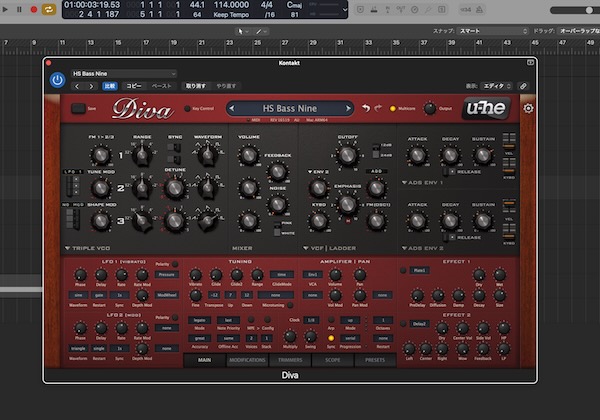Image resolution: width=600 pixels, height=420 pixels.
Task: Click the plug-in window expand icon
Action: pyautogui.click(x=530, y=62)
